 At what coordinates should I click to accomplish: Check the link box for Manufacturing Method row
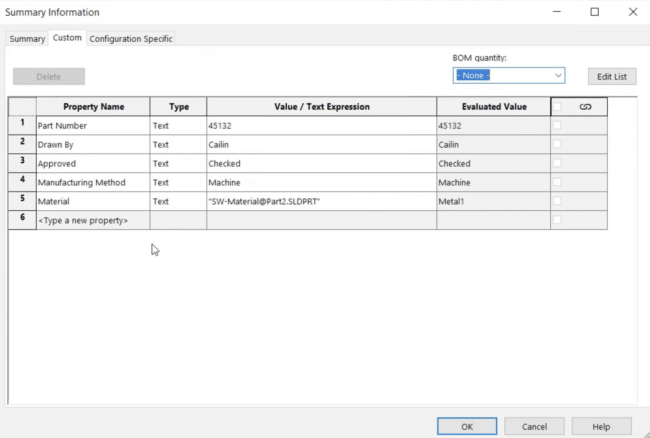coord(557,182)
